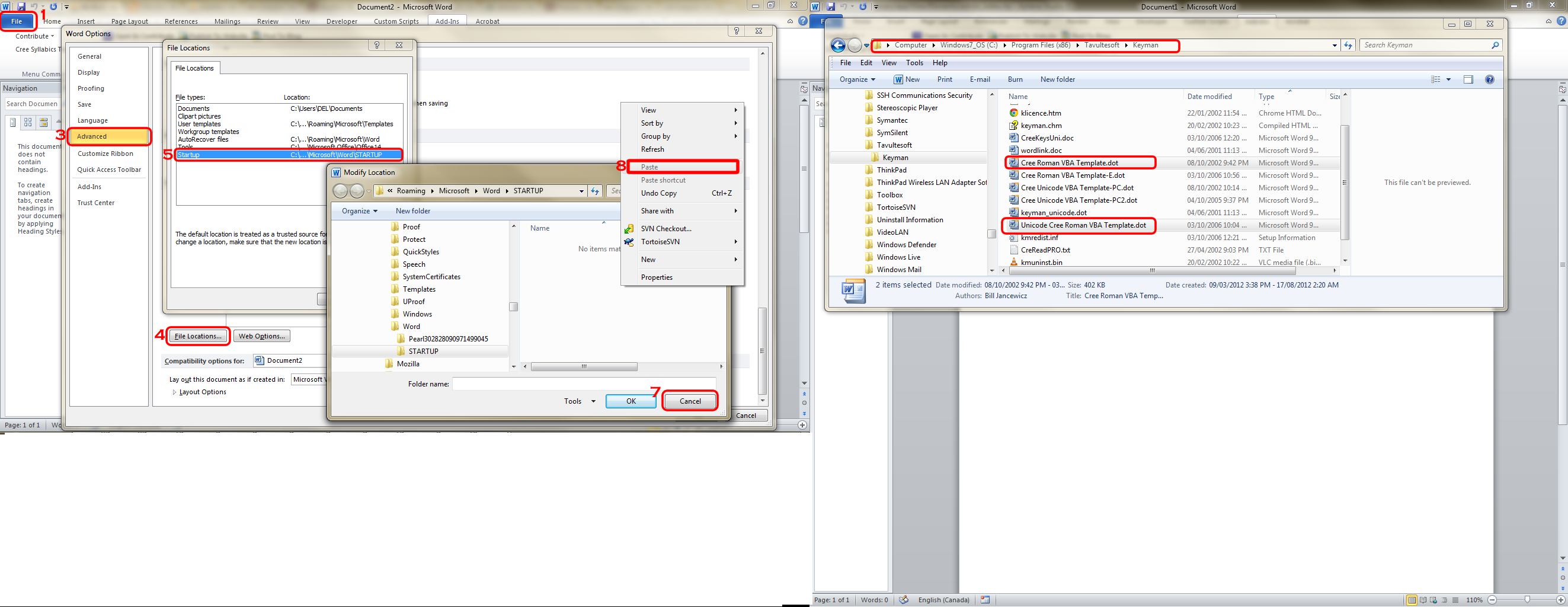The height and width of the screenshot is (607, 1568).
Task: Click the help question mark in Word Options dialog
Action: pyautogui.click(x=737, y=31)
